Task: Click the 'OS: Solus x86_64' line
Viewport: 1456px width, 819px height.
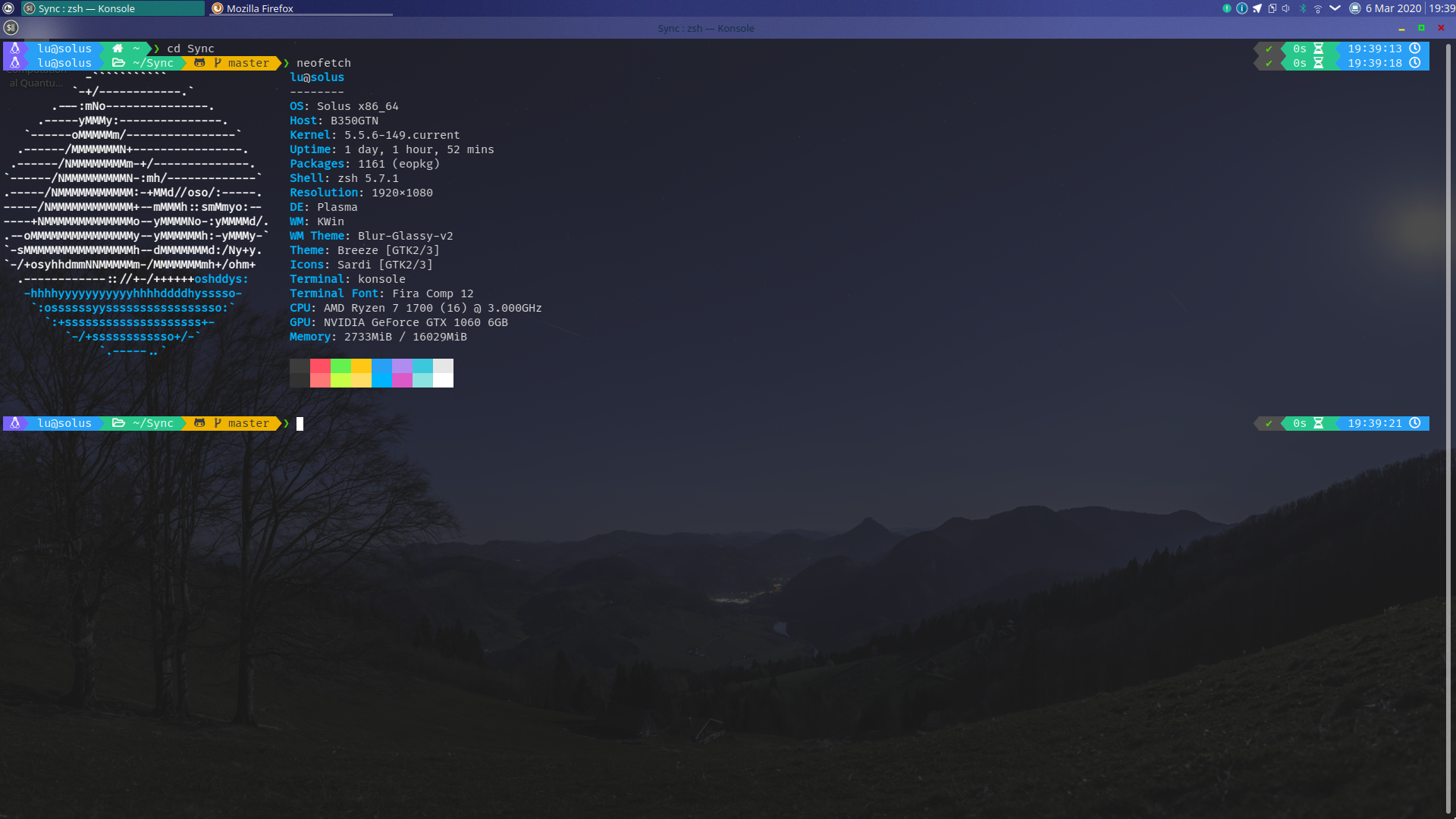Action: coord(344,106)
